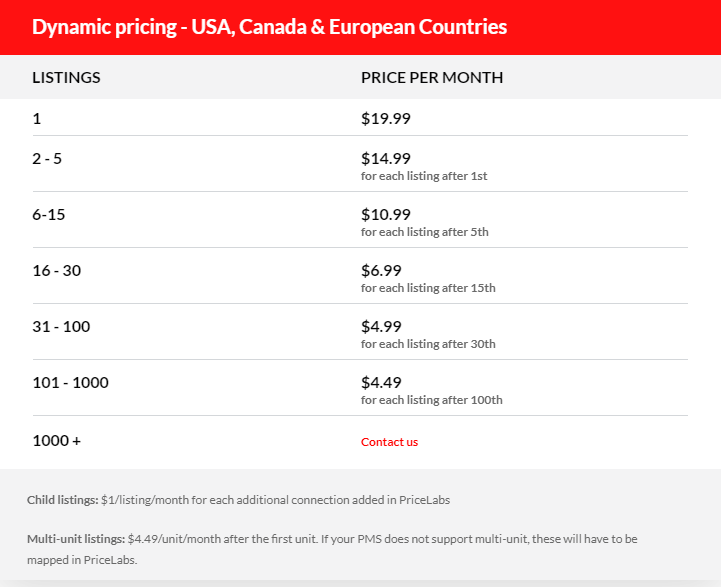This screenshot has height=587, width=721.
Task: Select the 1000 + listings row label
Action: pos(57,441)
